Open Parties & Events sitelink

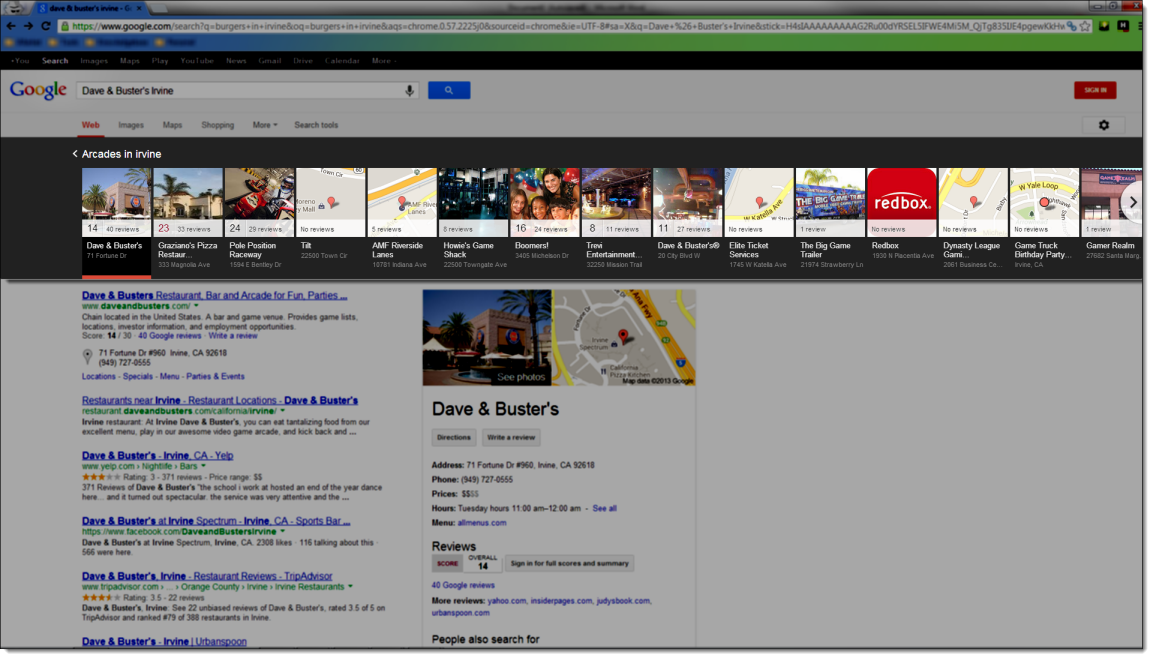[215, 376]
